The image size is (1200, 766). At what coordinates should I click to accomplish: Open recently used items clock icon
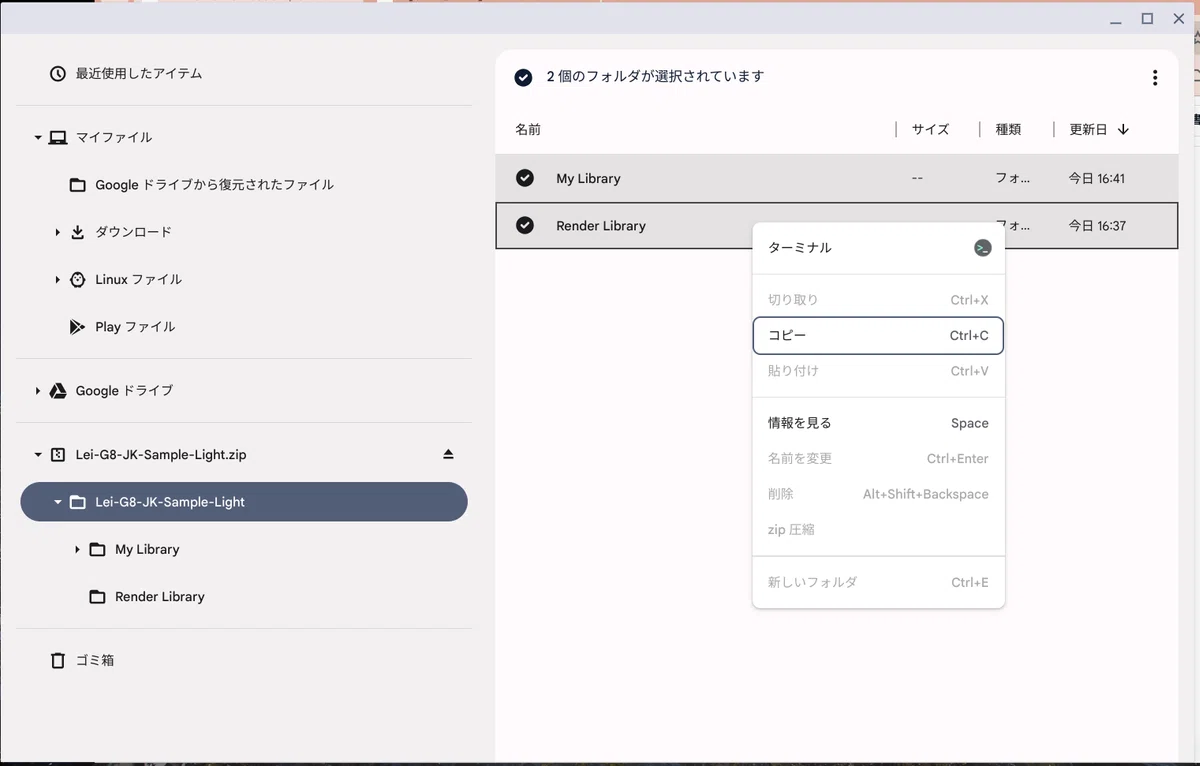[x=58, y=74]
